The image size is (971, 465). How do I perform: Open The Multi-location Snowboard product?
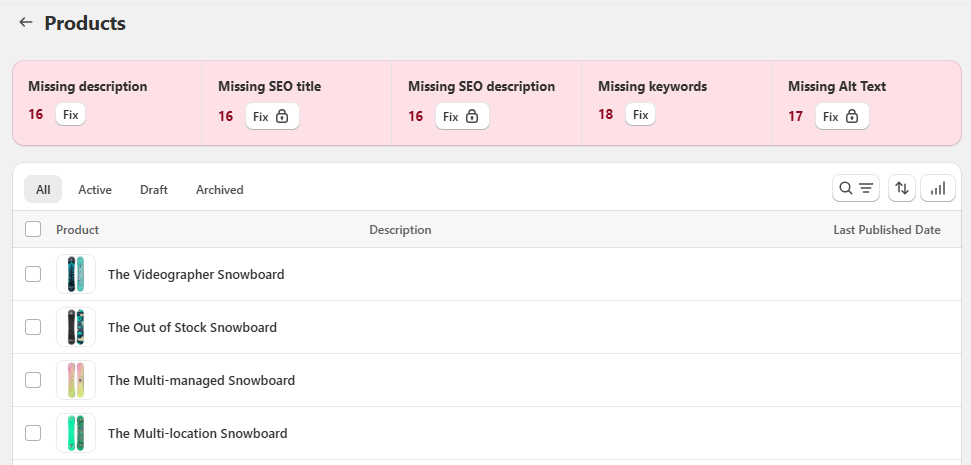[197, 433]
